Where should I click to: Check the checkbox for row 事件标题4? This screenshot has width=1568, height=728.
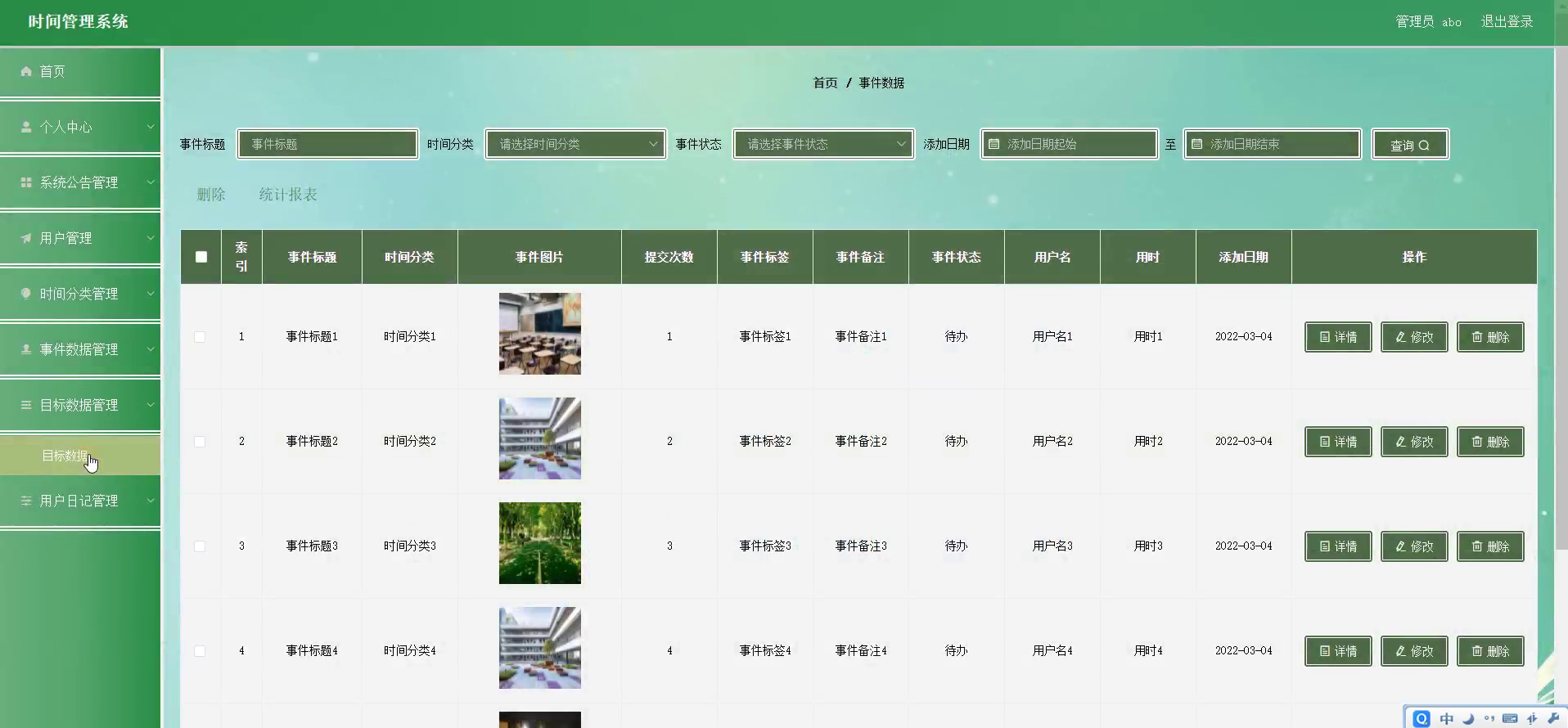(x=200, y=651)
